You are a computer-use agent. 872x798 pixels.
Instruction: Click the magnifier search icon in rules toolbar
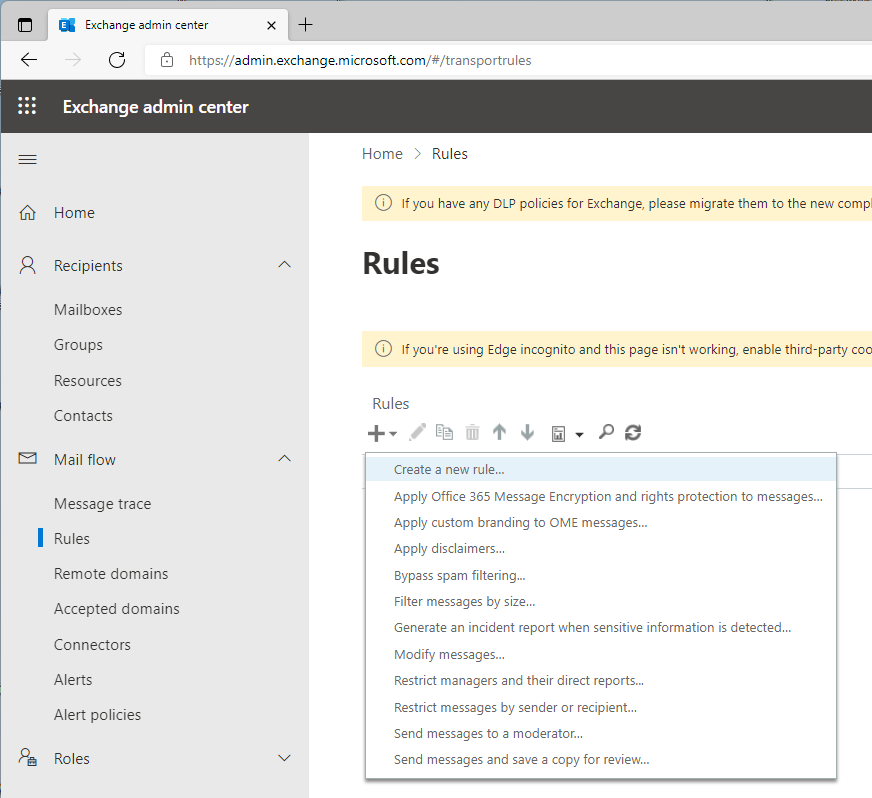(x=605, y=432)
